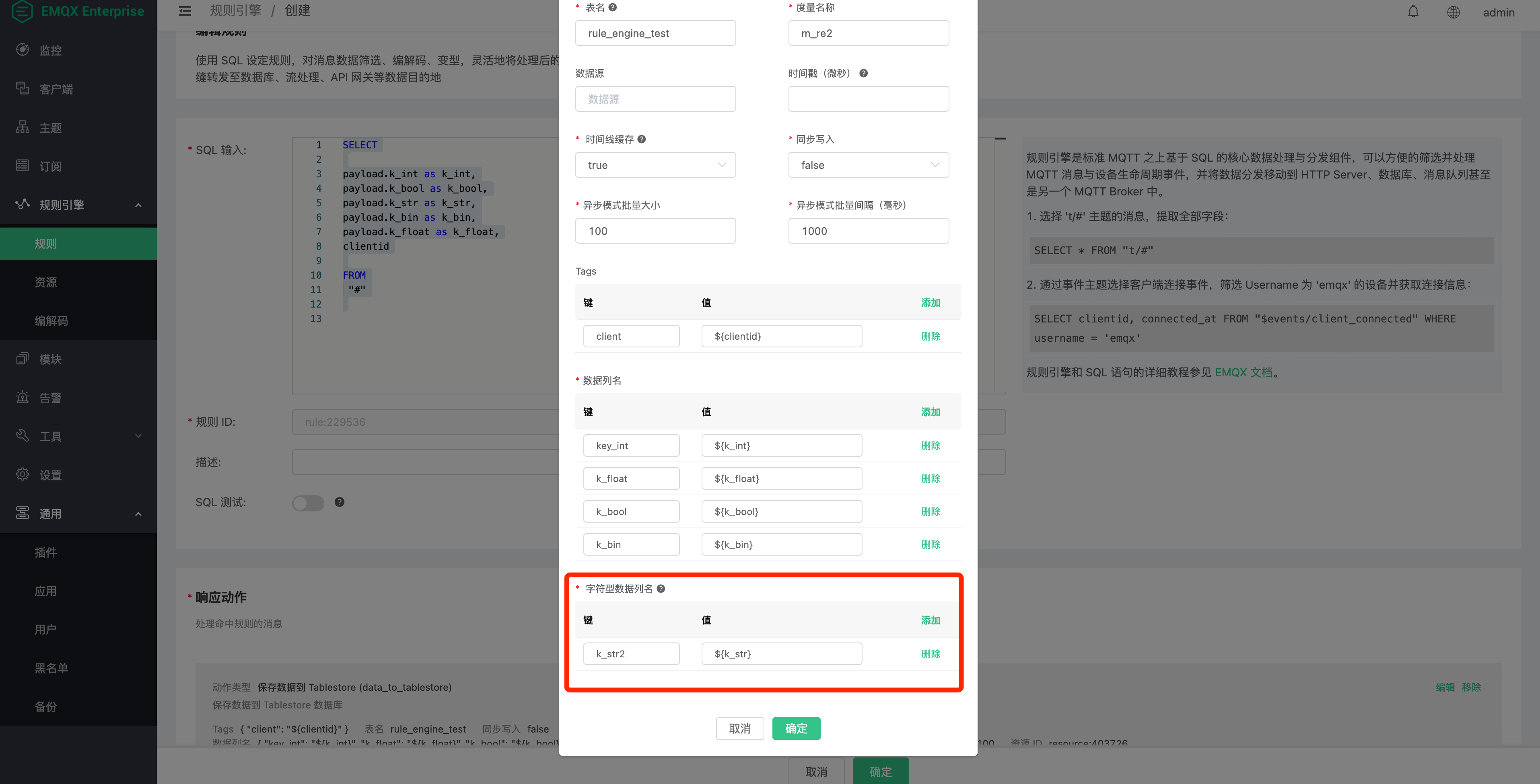Open the 时间线缓存 dropdown showing true
This screenshot has width=1540, height=784.
coord(655,165)
